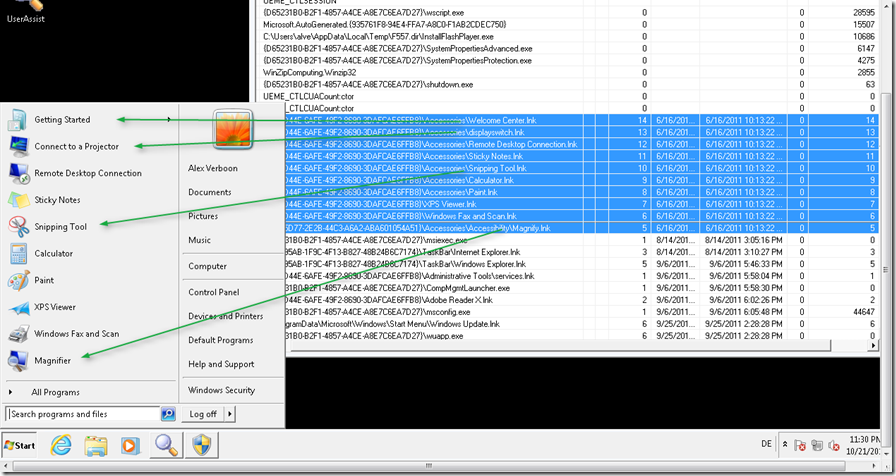Select Magnifier taskbar button
Screen dimensions: 896x476
click(166, 446)
